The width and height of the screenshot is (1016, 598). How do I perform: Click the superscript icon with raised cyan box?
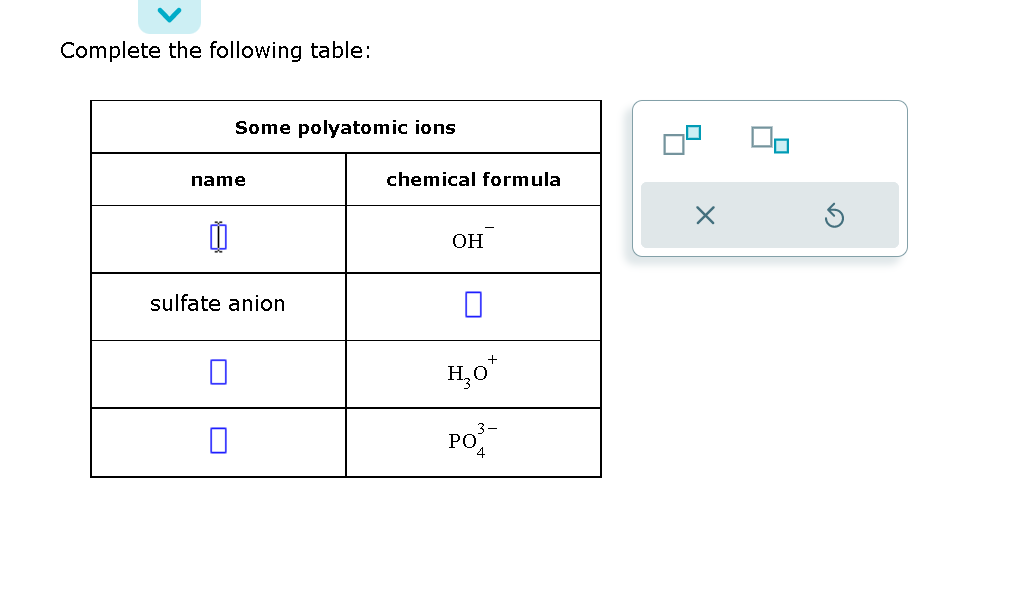coord(683,139)
